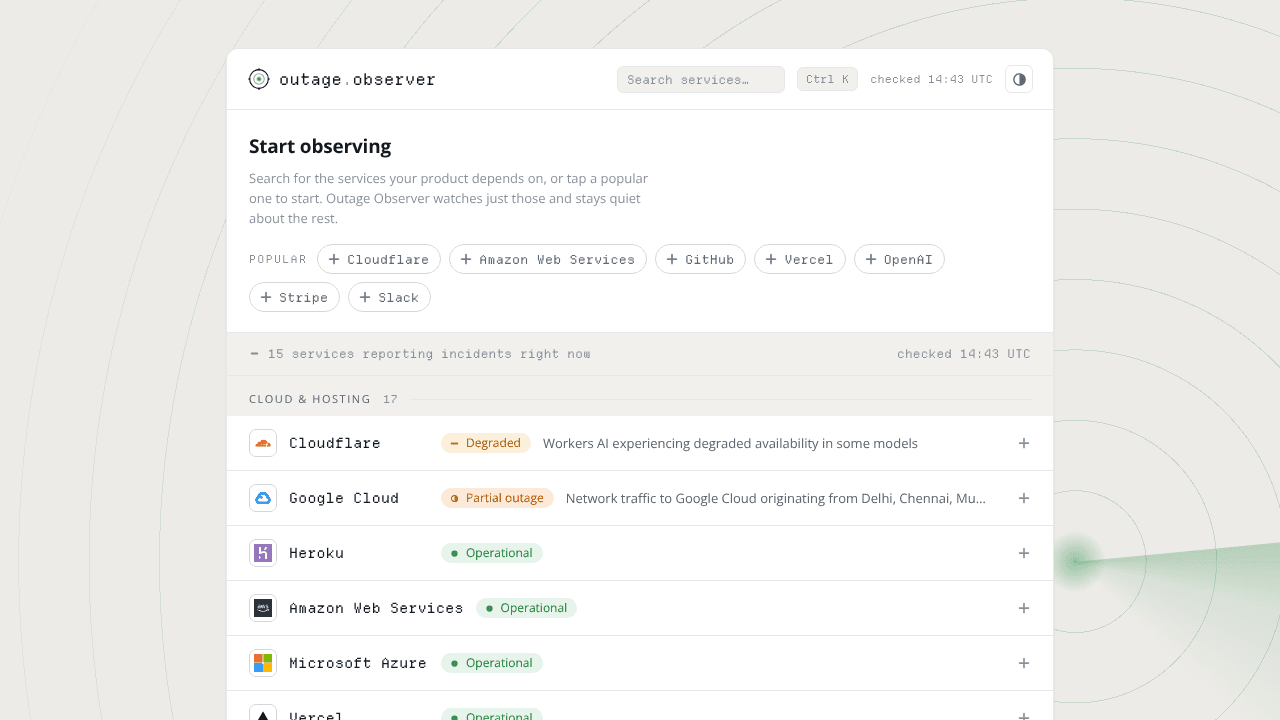Focus the Search services input field

[701, 79]
